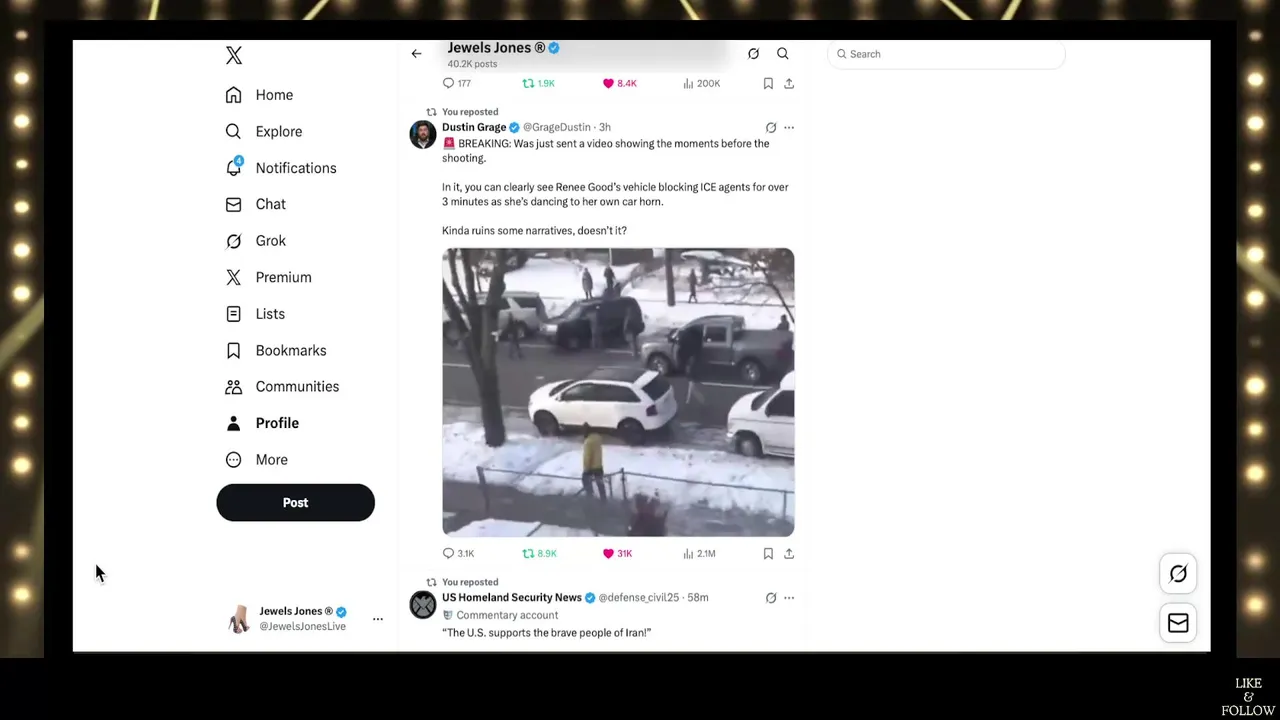Click the search magnifier icon in profile header
The width and height of the screenshot is (1280, 720).
coord(783,54)
